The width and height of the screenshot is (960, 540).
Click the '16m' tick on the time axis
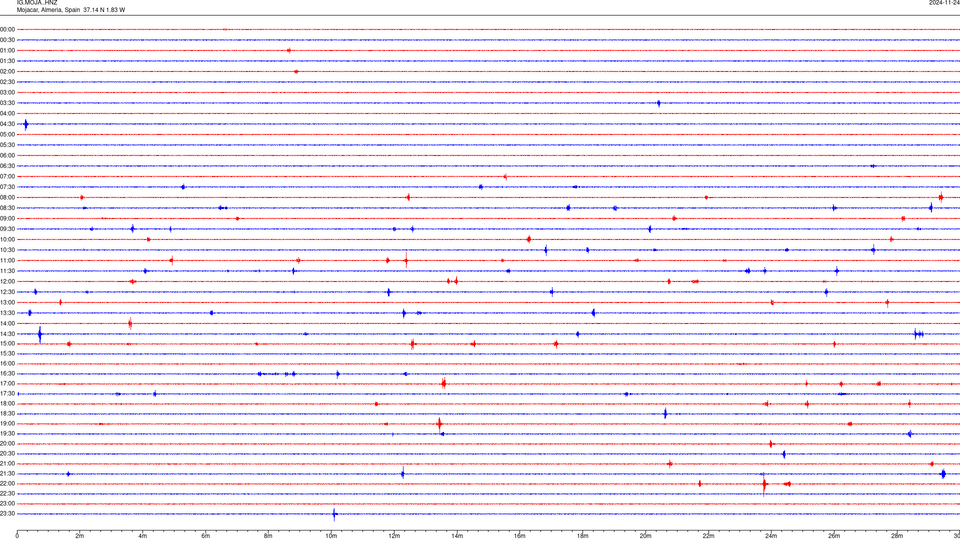(520, 536)
